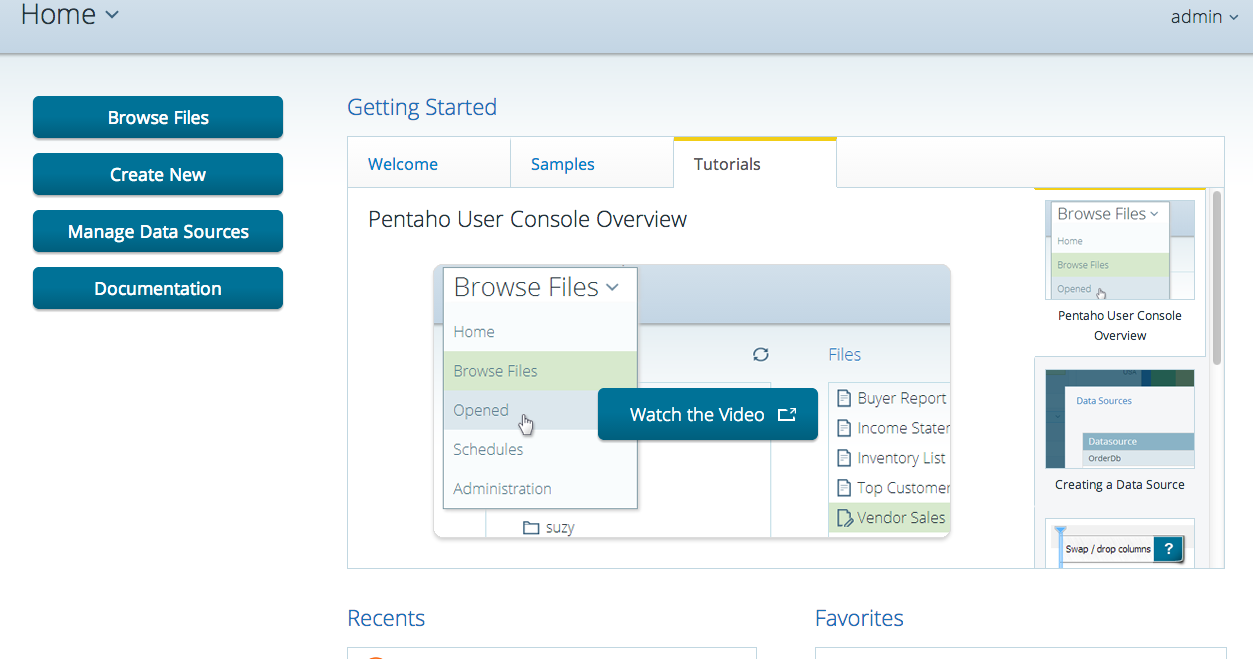Click the Recents heading
This screenshot has height=659, width=1253.
(x=386, y=618)
